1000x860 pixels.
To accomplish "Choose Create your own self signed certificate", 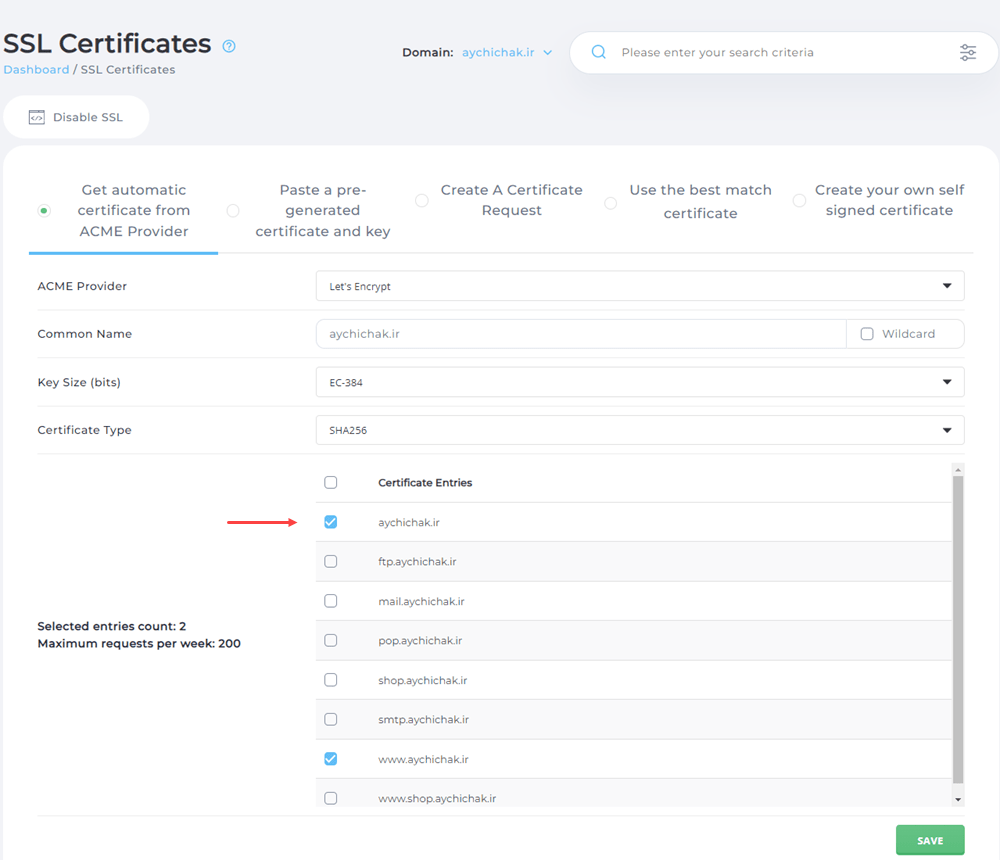I will (x=799, y=201).
